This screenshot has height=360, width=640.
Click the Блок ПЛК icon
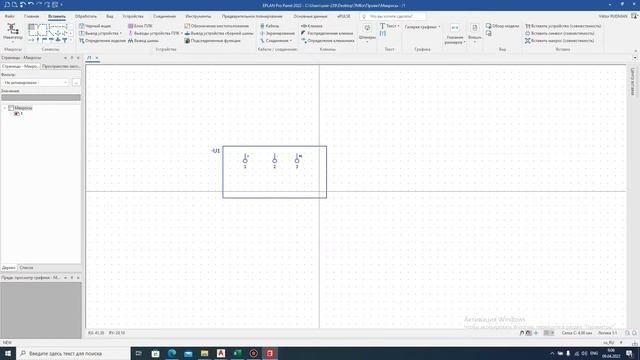tap(131, 26)
